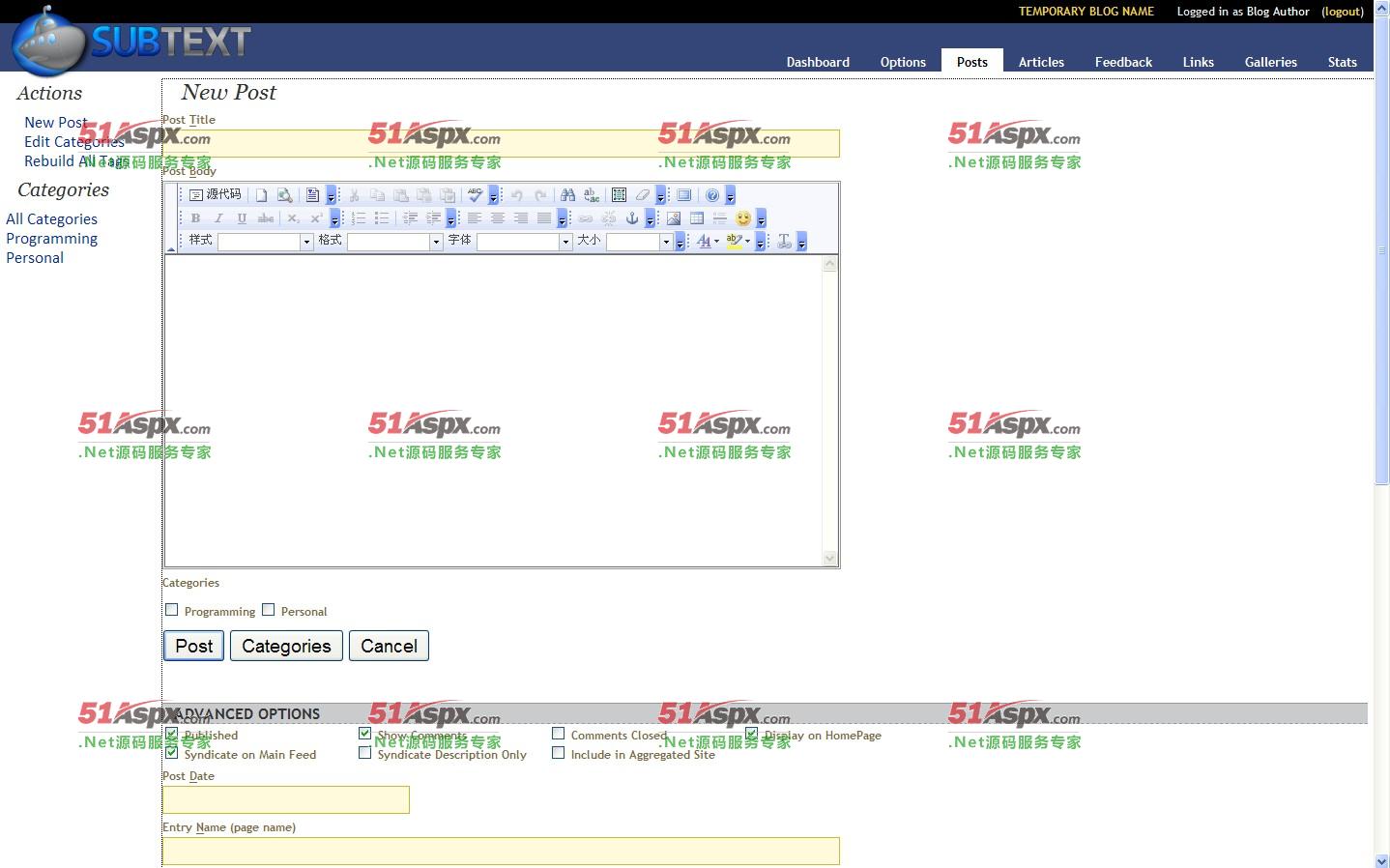The width and height of the screenshot is (1390, 868).
Task: Click the logout link
Action: (1343, 12)
